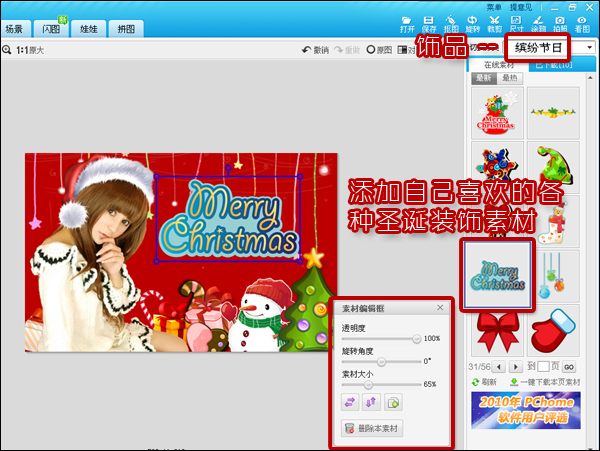Flip material vertically in edit box
This screenshot has height=451, width=600.
pyautogui.click(x=369, y=401)
